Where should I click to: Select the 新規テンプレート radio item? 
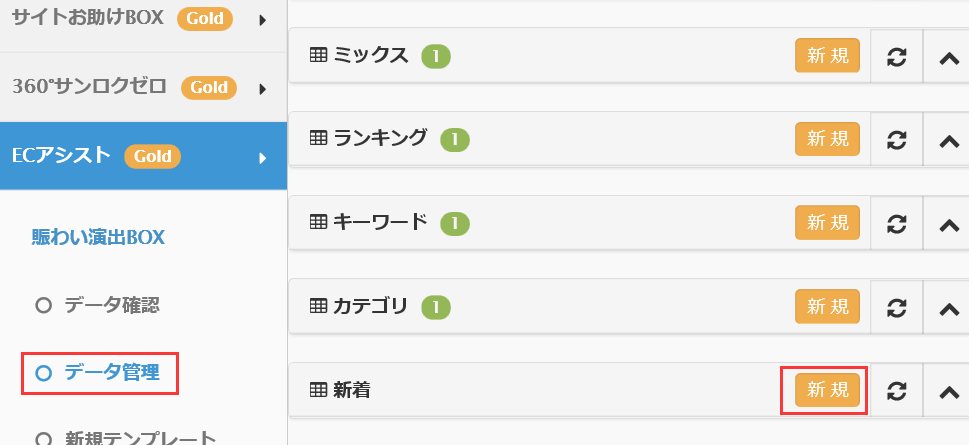coord(126,439)
